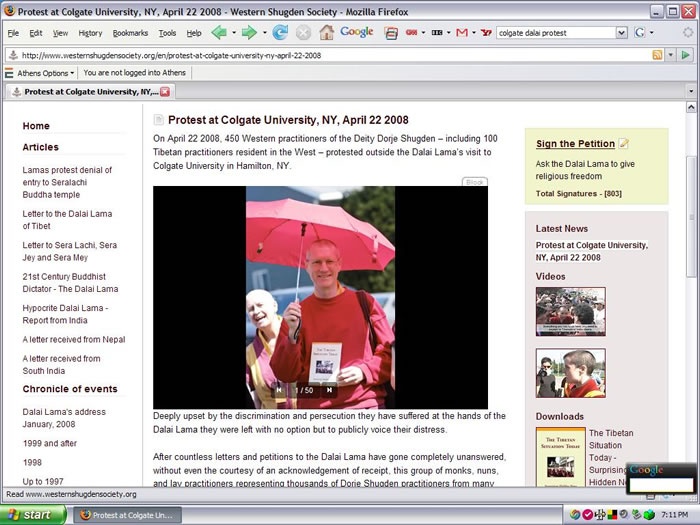
Task: Click the red printer-like toolbar icon
Action: (x=391, y=33)
